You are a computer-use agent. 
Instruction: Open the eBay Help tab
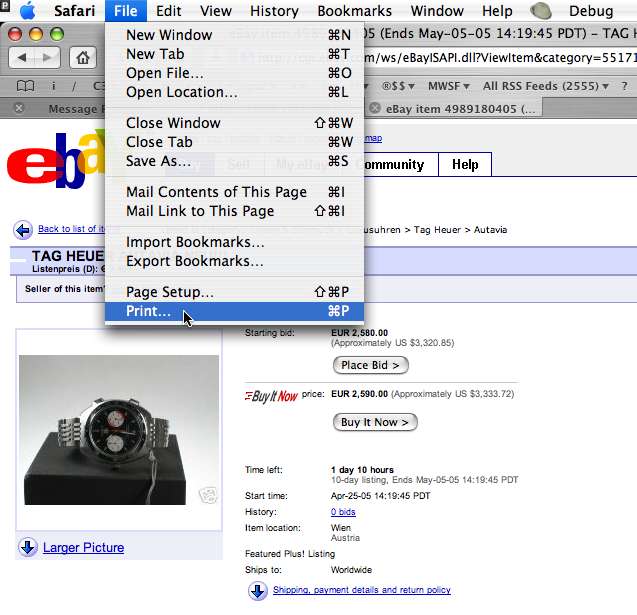click(465, 165)
